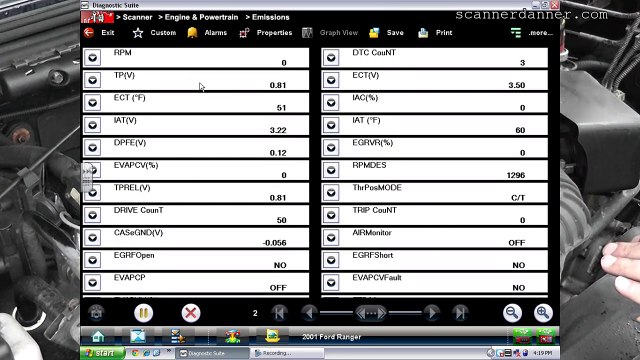This screenshot has height=360, width=640.
Task: Open the TRIP CouNT dropdown arrow
Action: pyautogui.click(x=331, y=215)
